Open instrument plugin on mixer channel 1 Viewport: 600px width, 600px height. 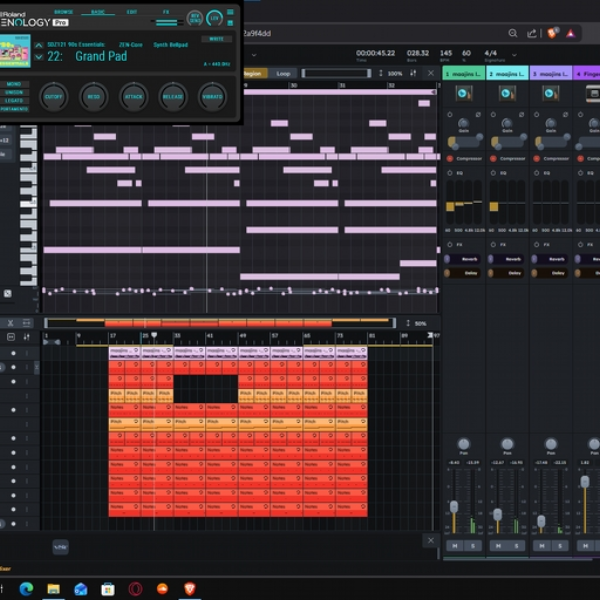[463, 93]
